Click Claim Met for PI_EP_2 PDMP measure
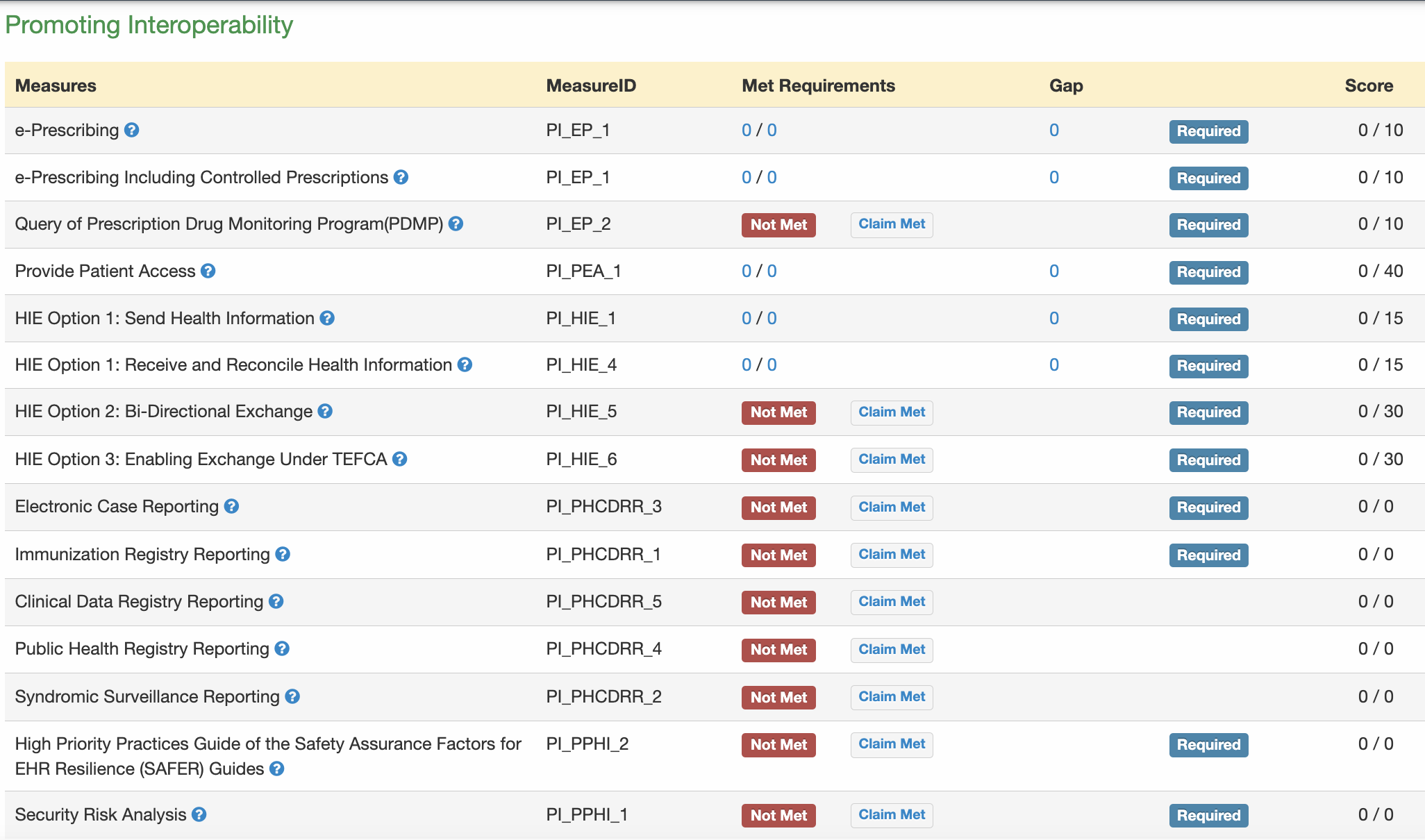1425x840 pixels. tap(892, 224)
